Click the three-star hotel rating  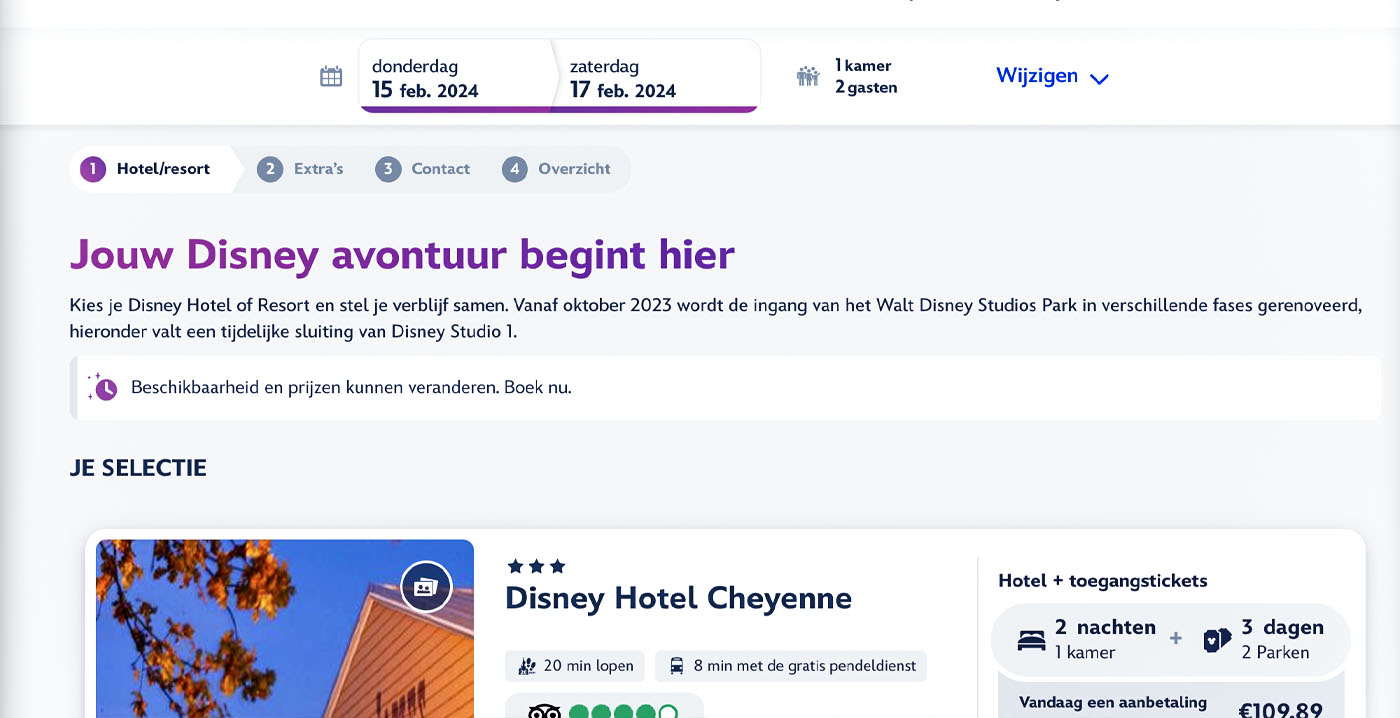[536, 567]
